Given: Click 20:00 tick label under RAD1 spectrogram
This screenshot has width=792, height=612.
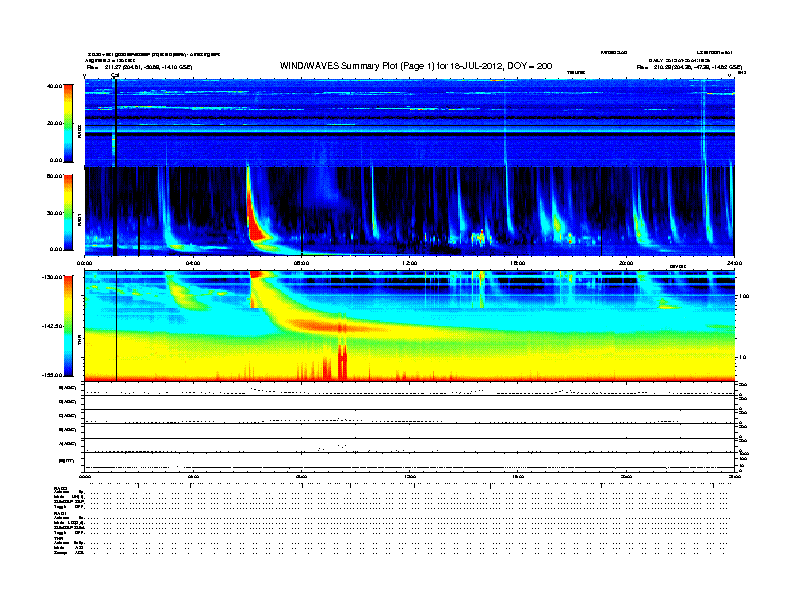Looking at the screenshot, I should coord(626,263).
